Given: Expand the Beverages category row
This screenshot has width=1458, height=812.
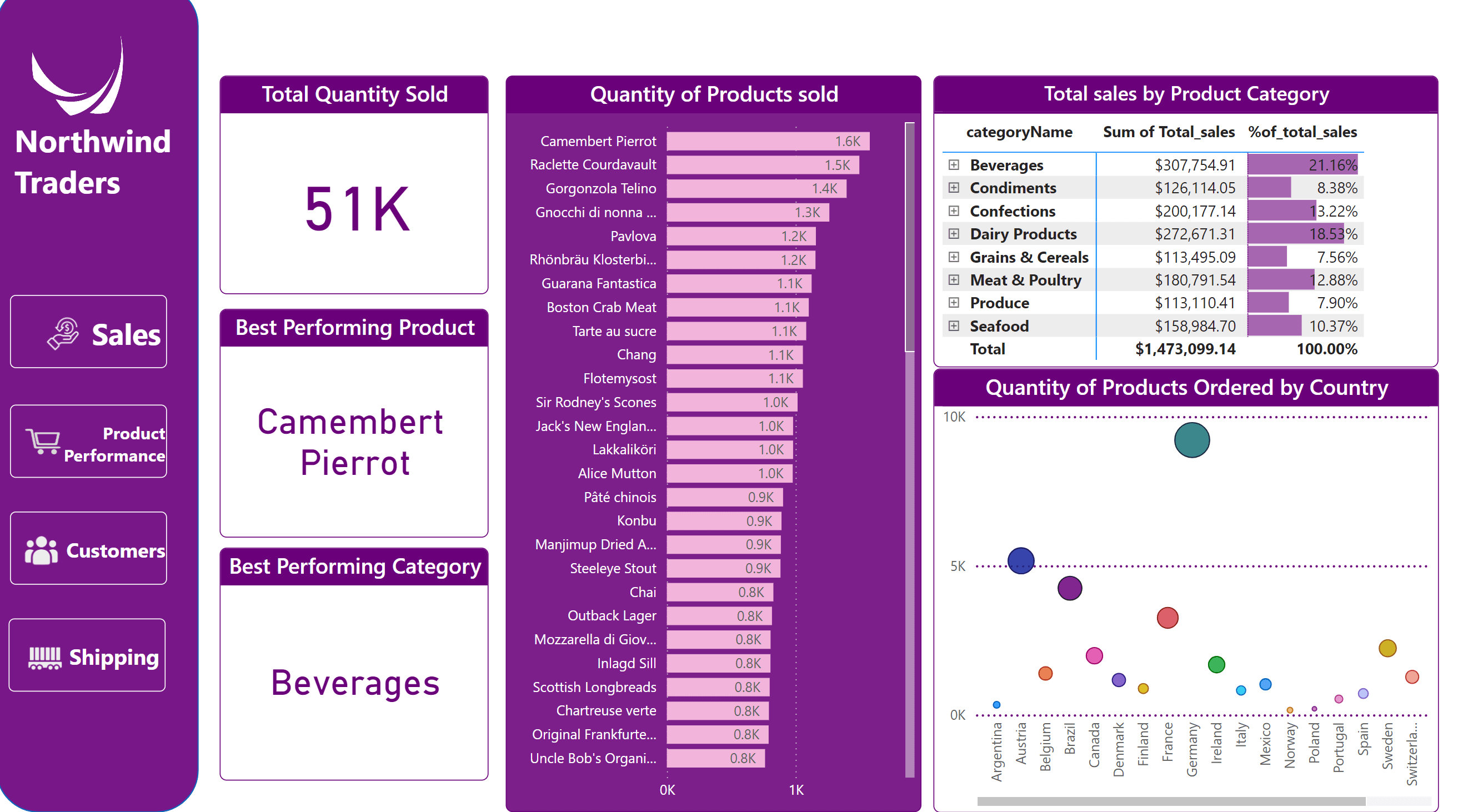Looking at the screenshot, I should [954, 164].
